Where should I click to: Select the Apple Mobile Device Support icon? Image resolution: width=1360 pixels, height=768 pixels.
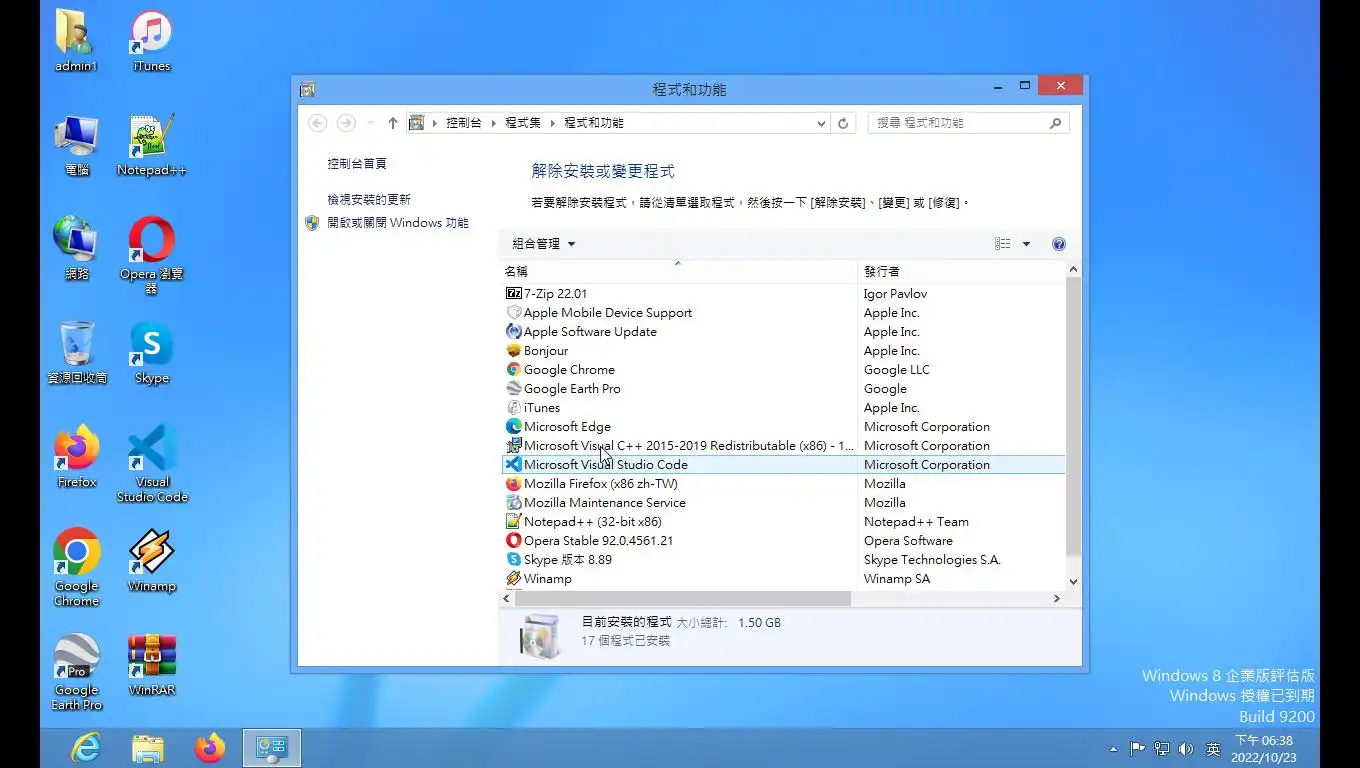coord(514,313)
